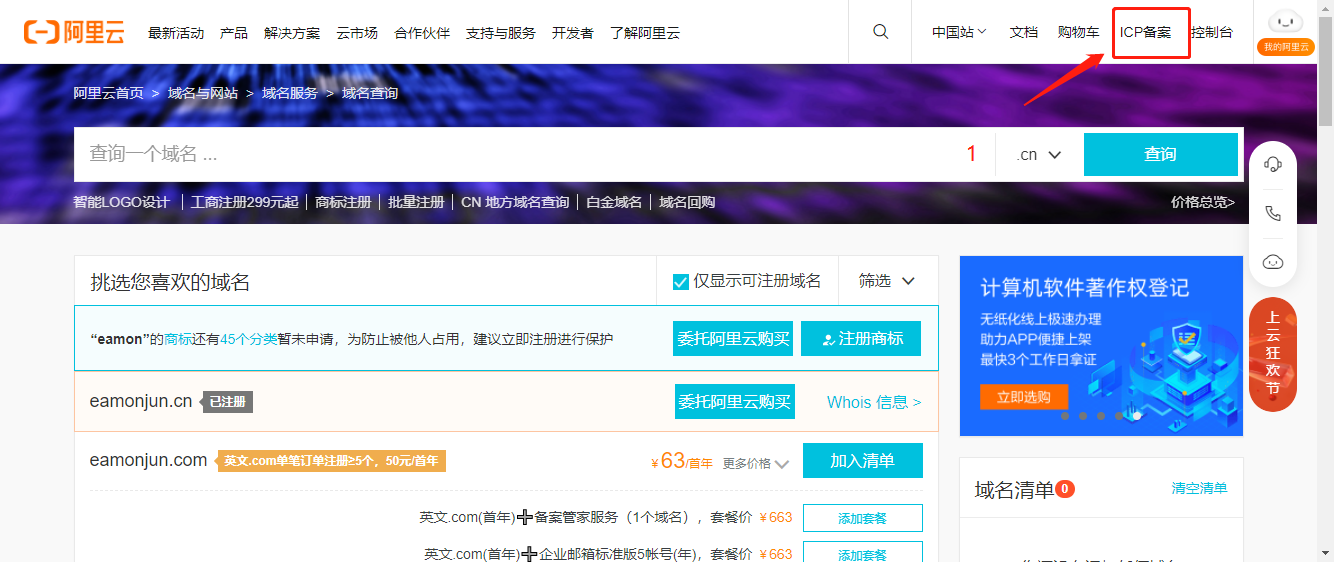Image resolution: width=1334 pixels, height=562 pixels.
Task: Open the 购物车 cart
Action: tap(1078, 32)
